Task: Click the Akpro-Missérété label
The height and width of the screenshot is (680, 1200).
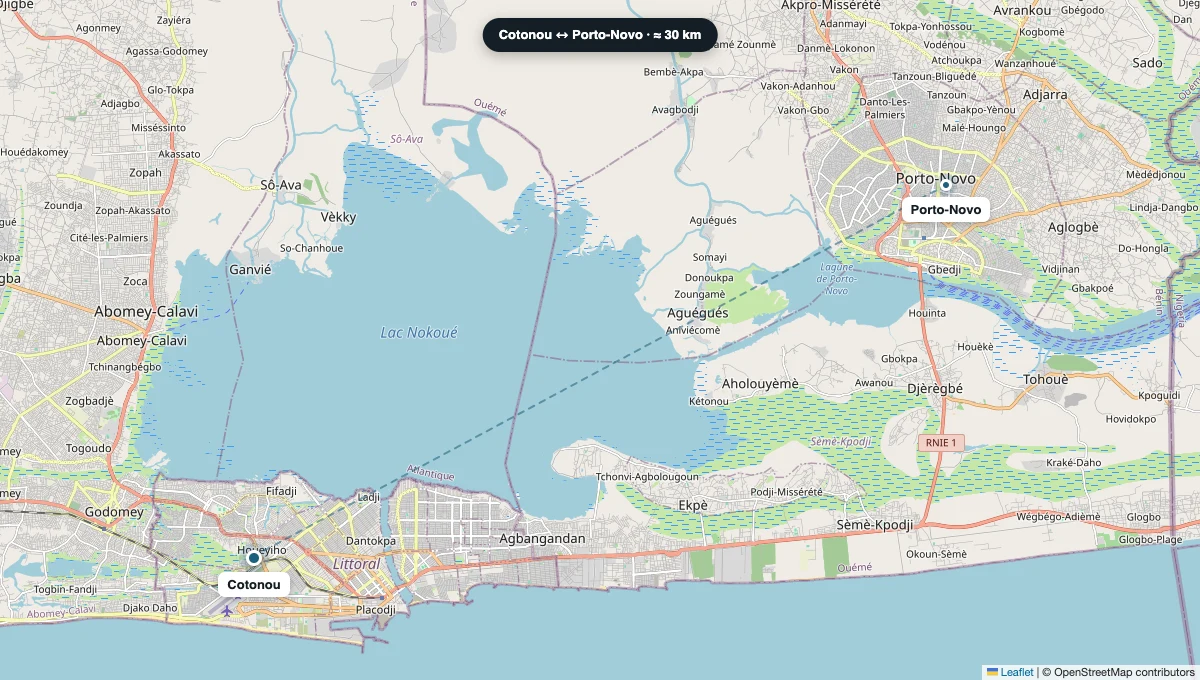Action: (x=831, y=5)
